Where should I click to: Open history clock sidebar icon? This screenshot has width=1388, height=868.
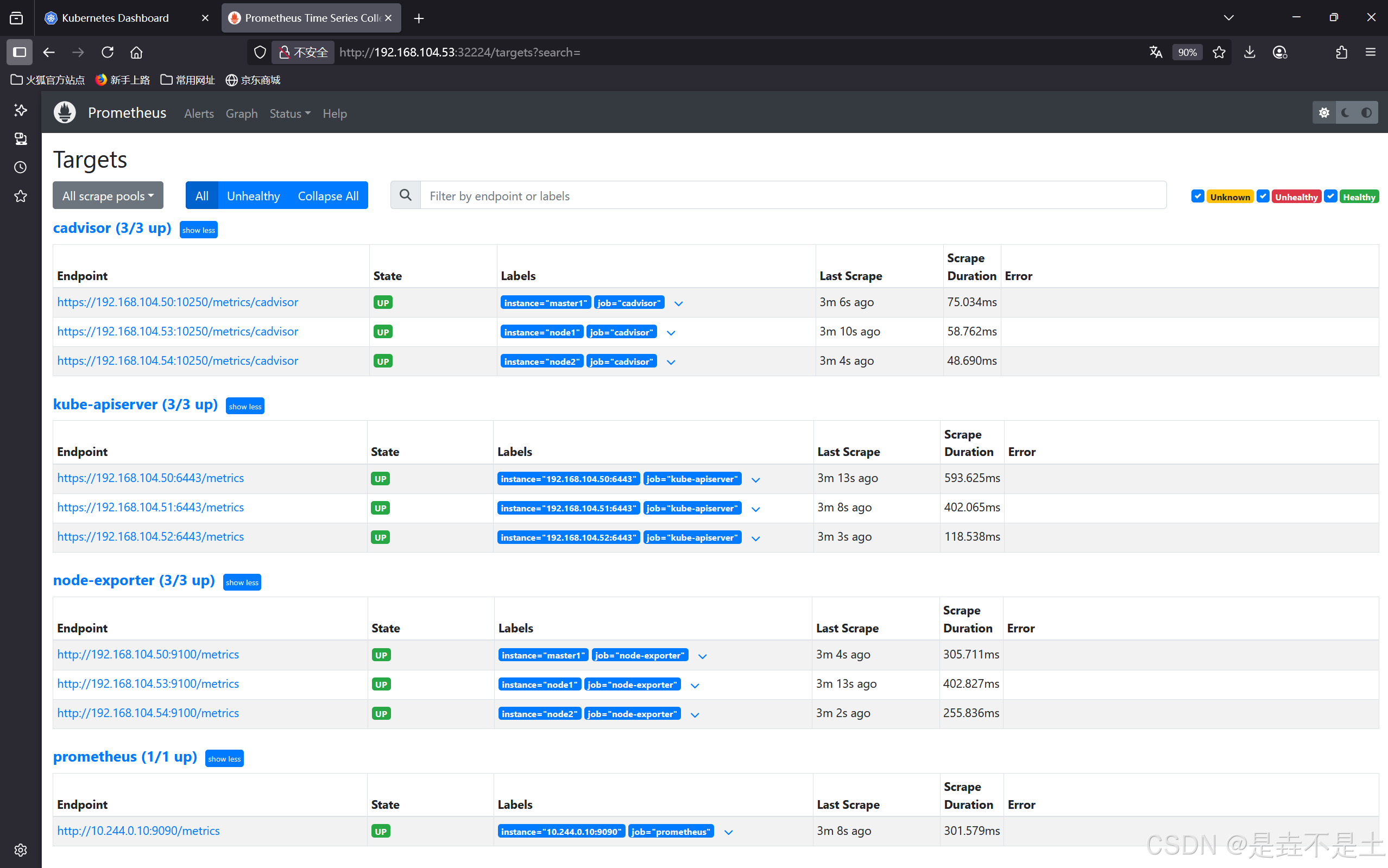(21, 167)
